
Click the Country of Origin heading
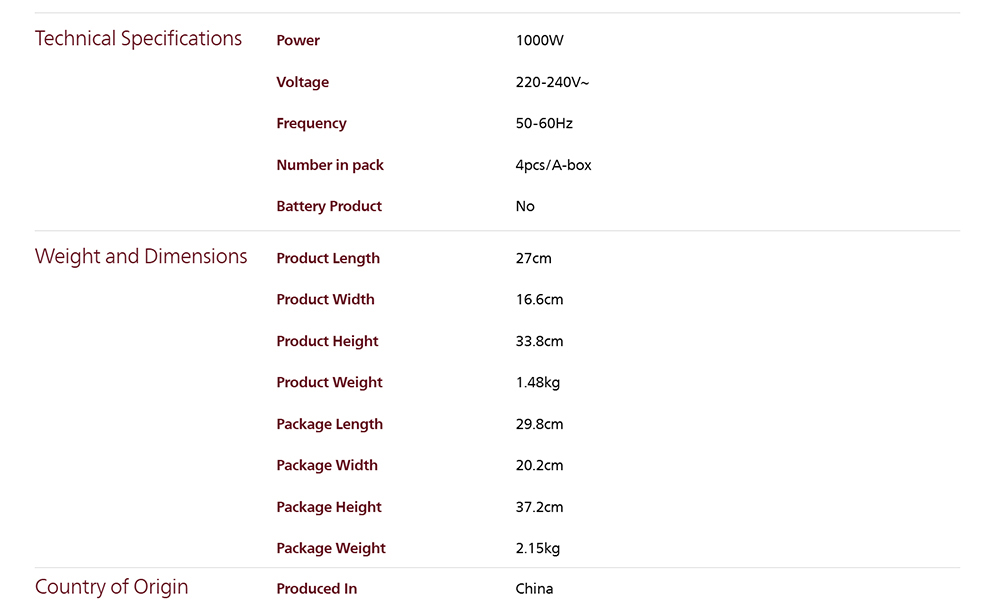(111, 587)
